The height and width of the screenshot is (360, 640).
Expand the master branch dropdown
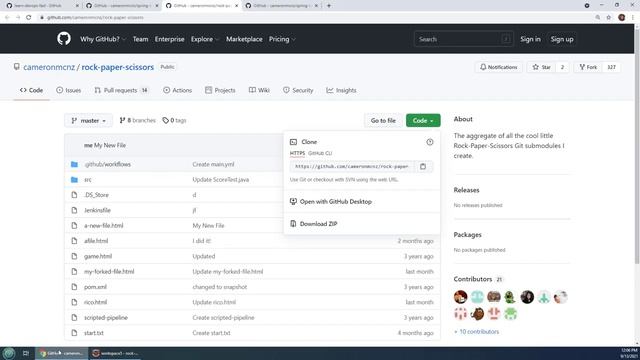[88, 120]
